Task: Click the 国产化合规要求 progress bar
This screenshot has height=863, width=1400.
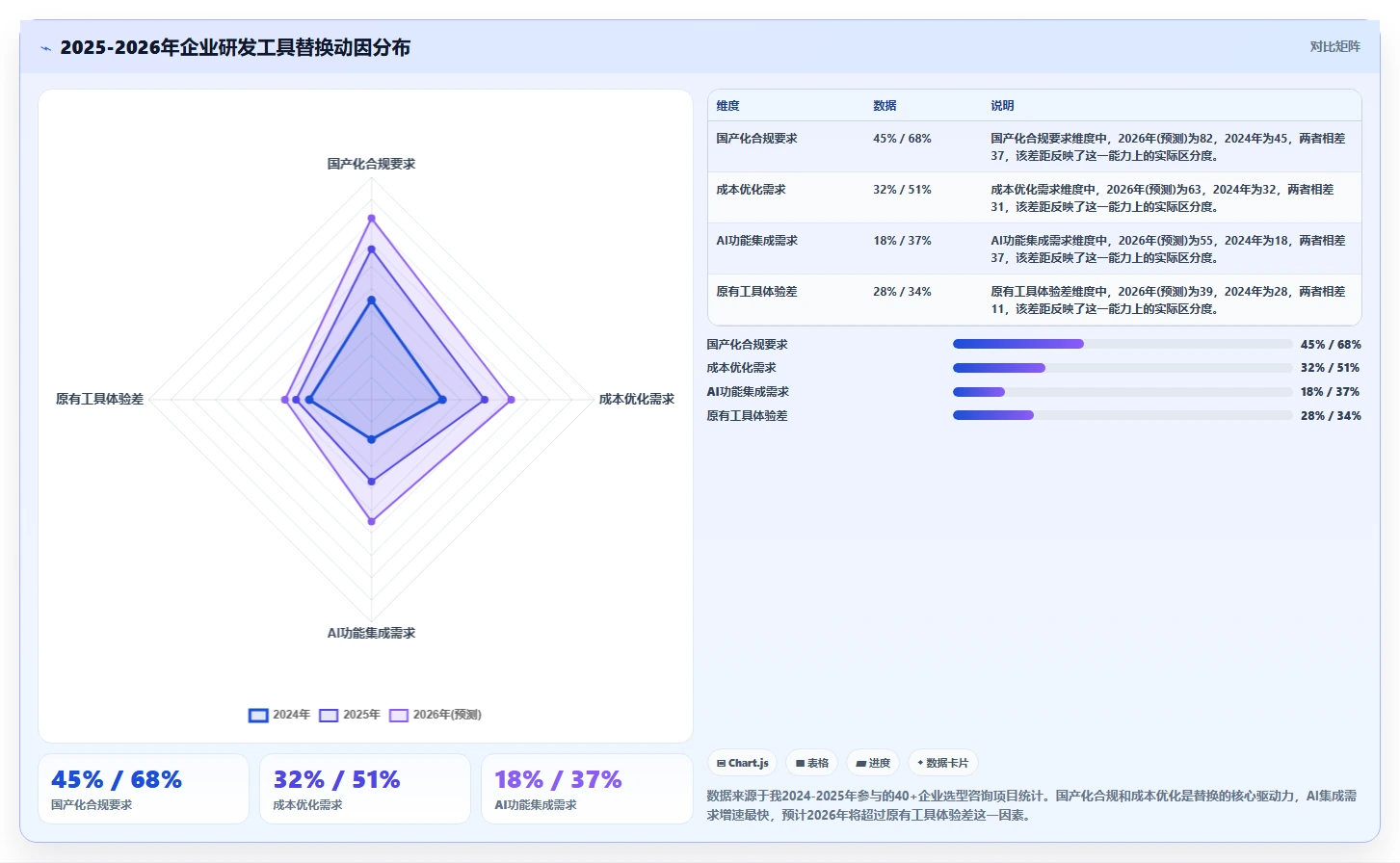Action: point(1123,344)
